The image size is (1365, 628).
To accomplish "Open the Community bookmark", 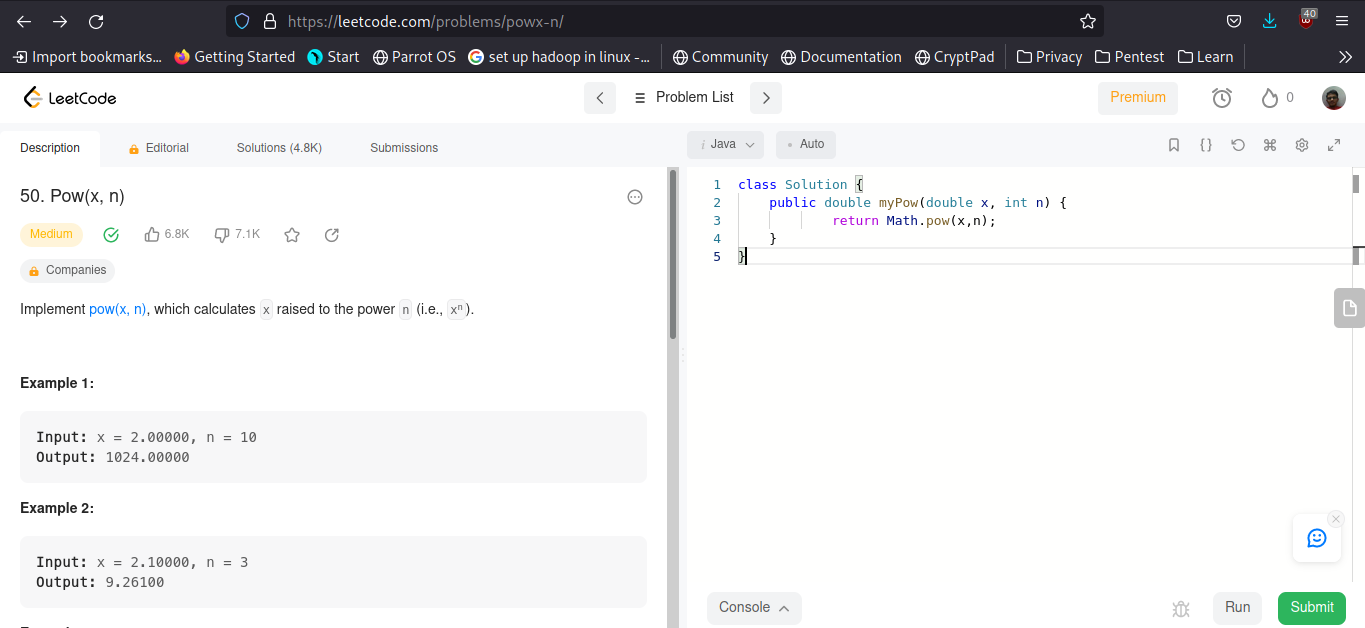I will (x=720, y=57).
